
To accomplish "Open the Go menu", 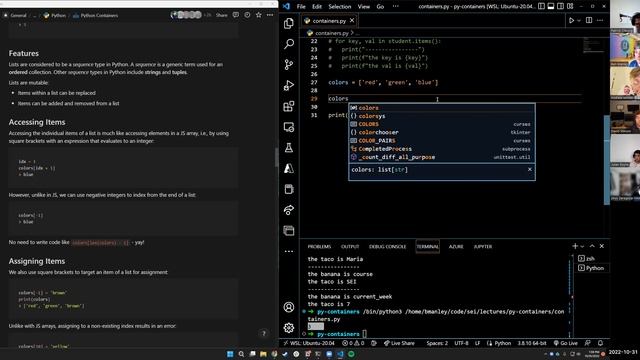I will click(x=380, y=7).
